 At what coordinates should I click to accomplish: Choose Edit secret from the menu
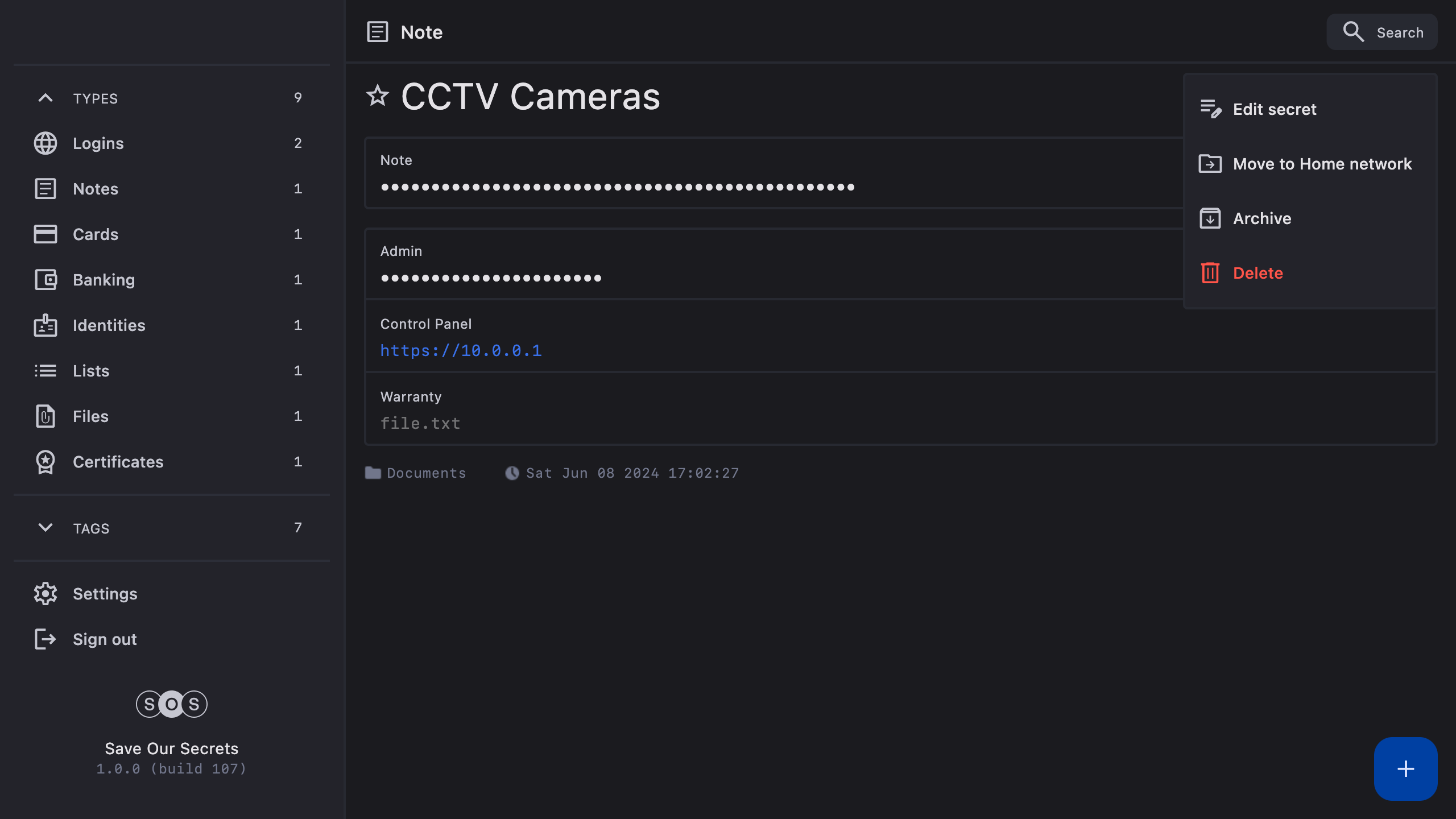coord(1274,109)
